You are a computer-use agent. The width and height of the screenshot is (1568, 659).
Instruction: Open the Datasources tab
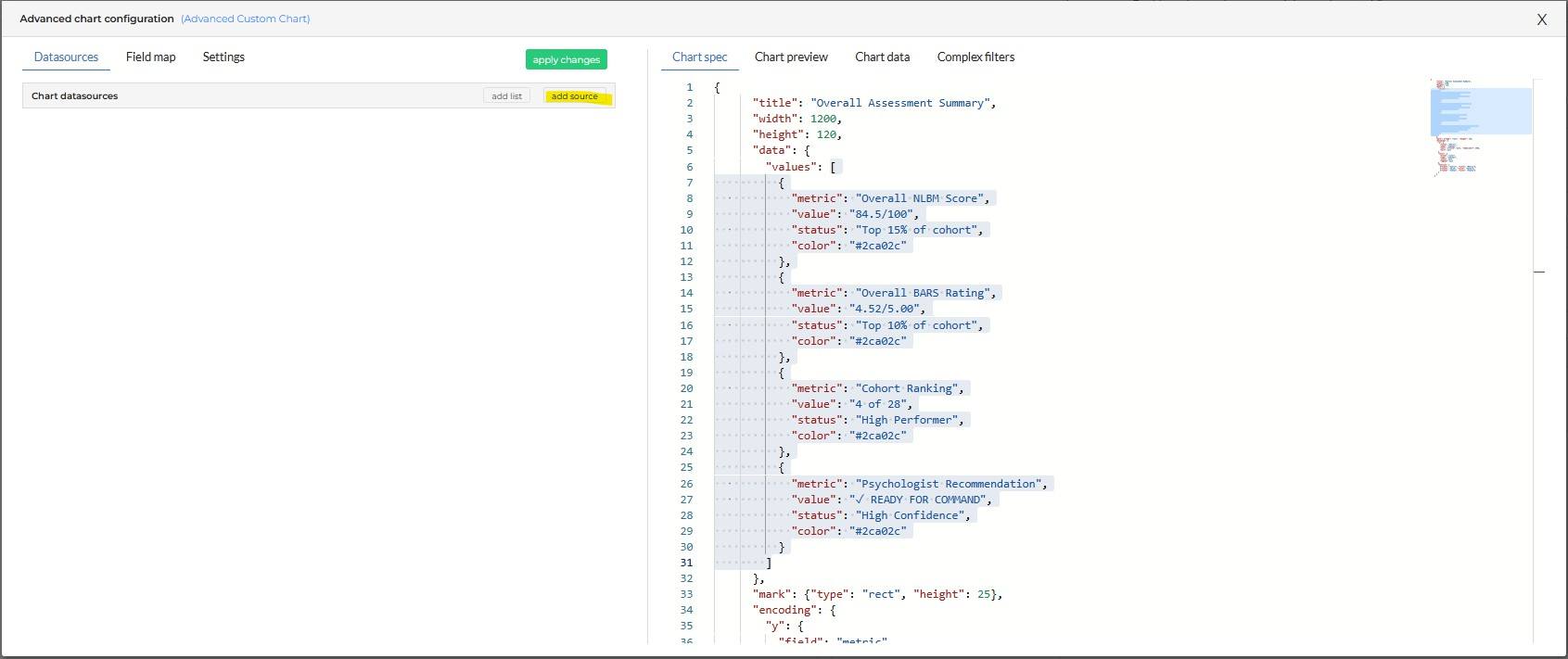[66, 57]
